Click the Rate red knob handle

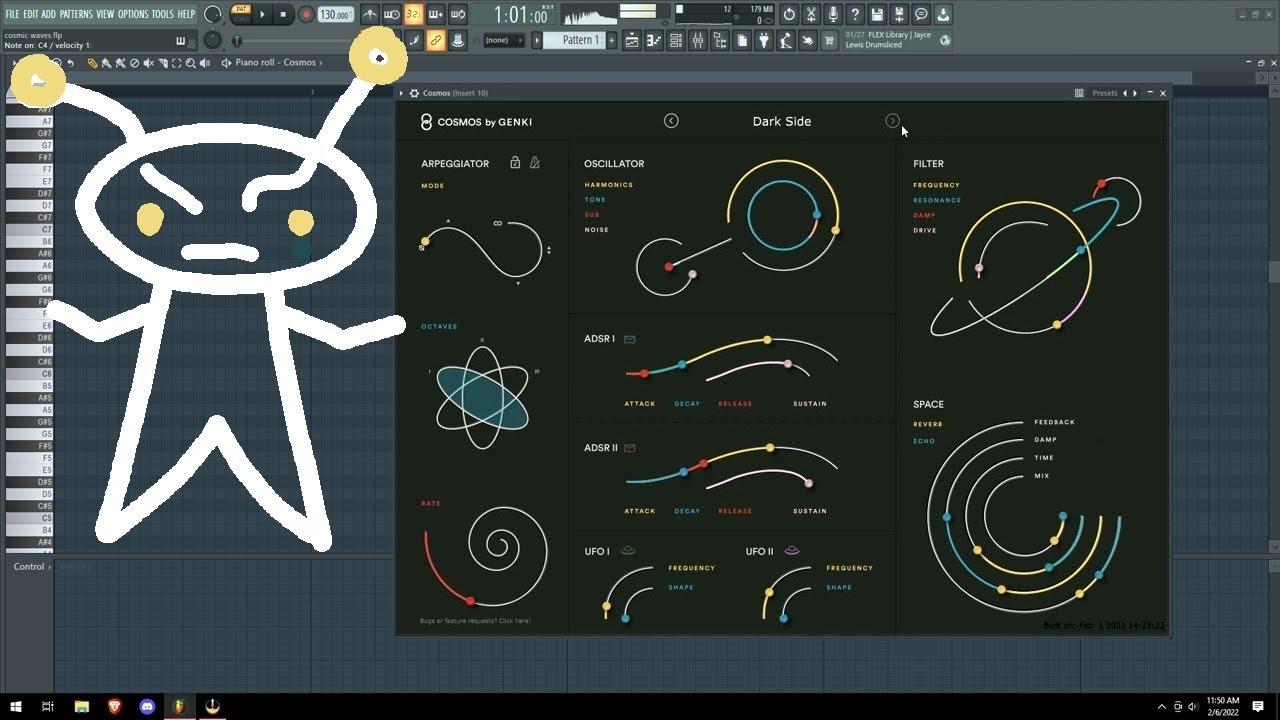point(470,601)
